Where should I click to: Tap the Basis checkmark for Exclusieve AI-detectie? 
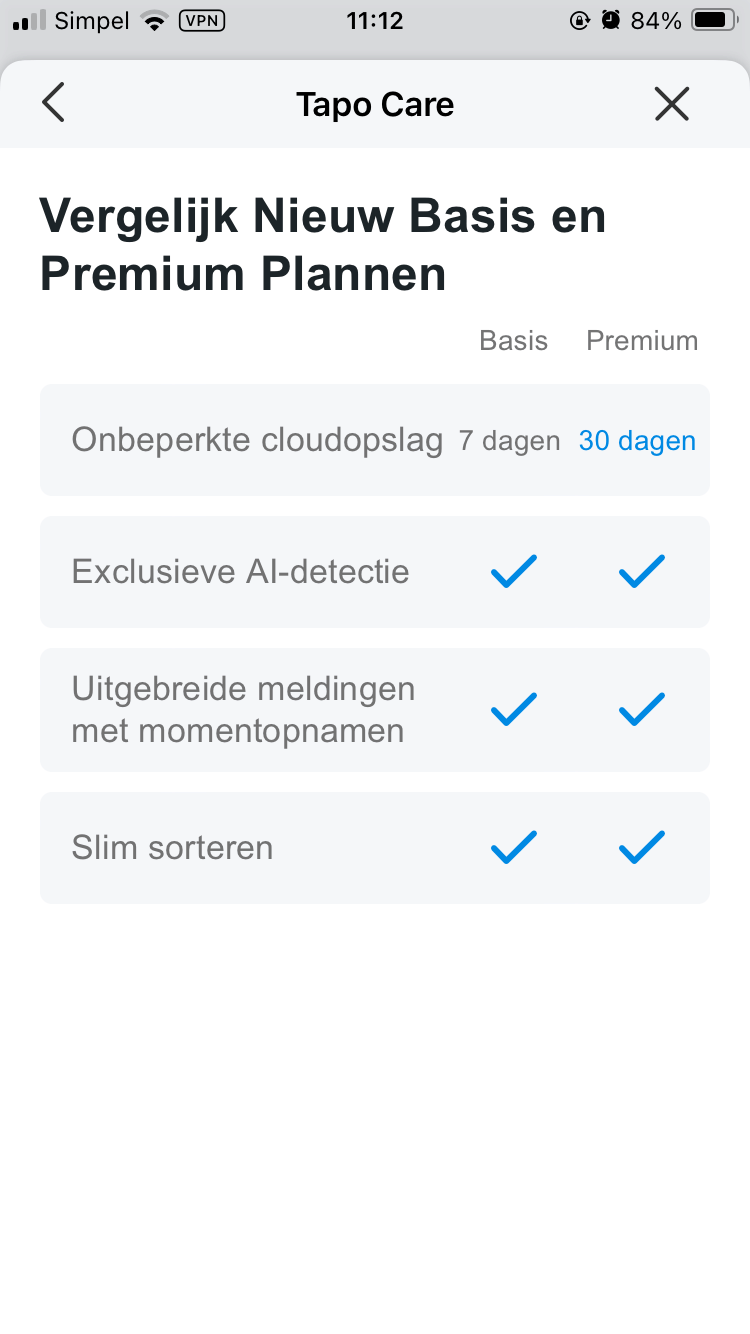(x=514, y=572)
